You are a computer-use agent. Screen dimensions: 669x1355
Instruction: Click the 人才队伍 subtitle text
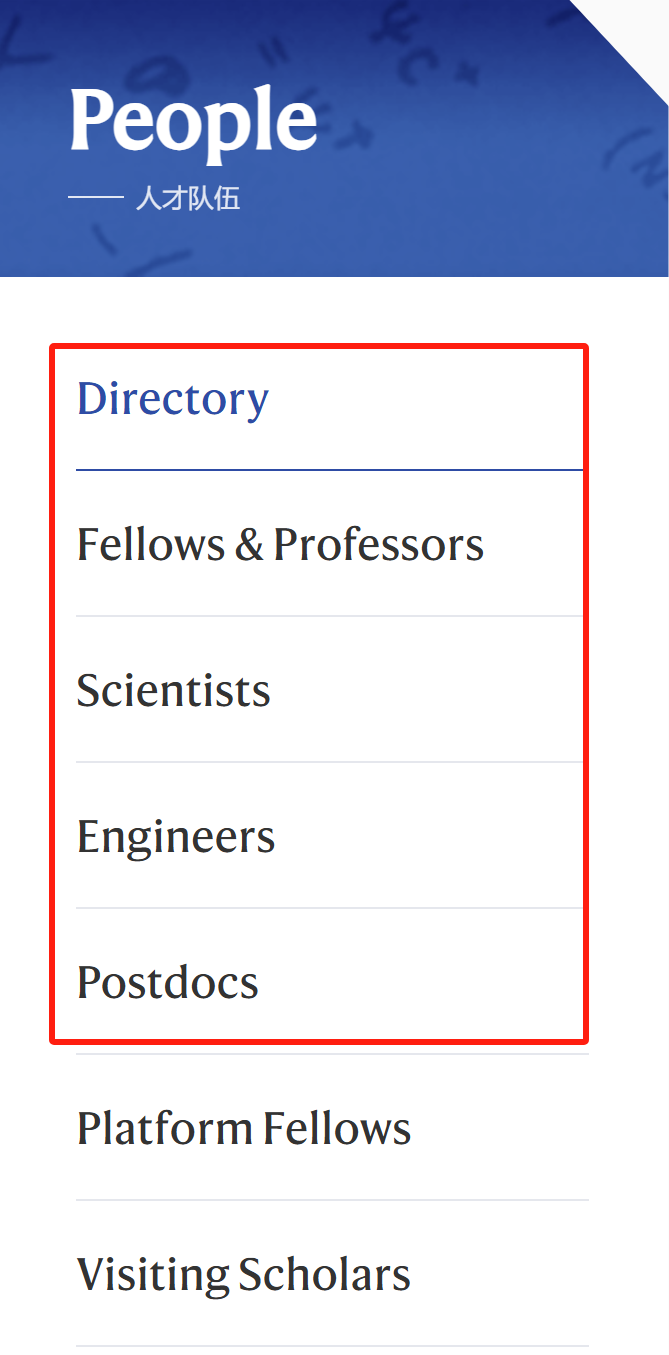click(188, 198)
